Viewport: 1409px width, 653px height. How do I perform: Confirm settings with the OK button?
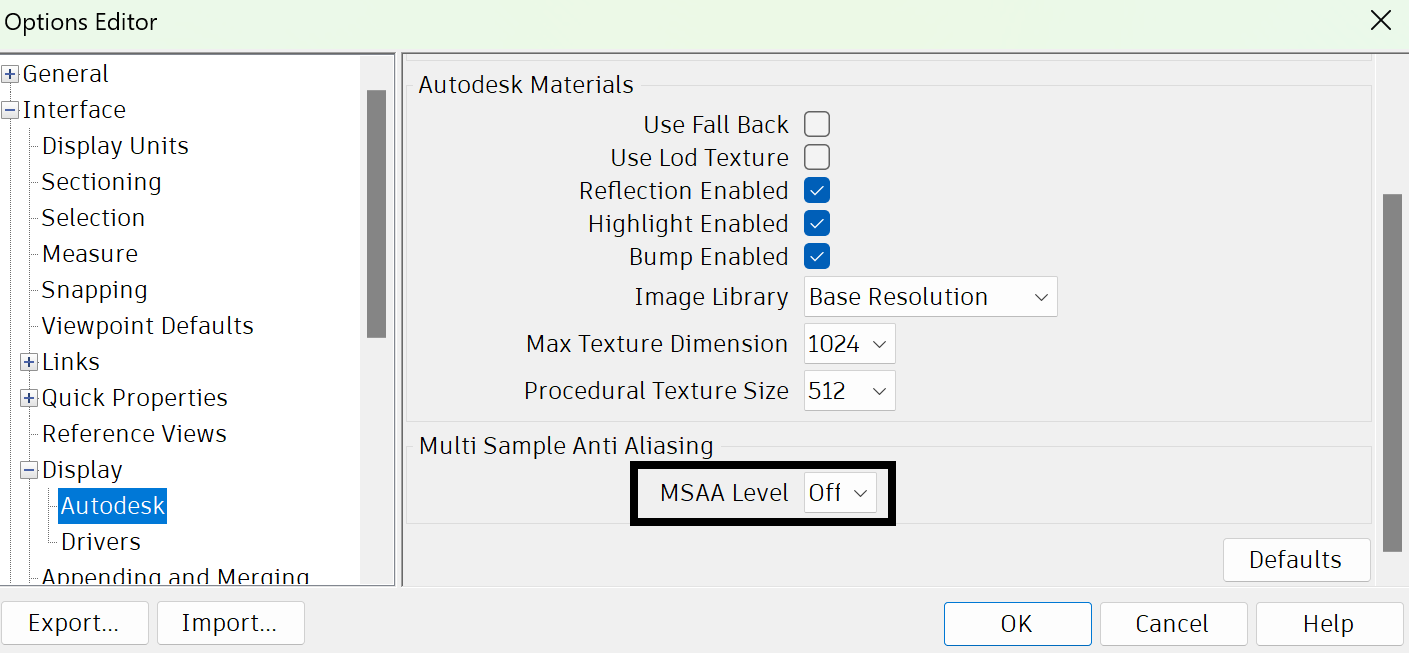[x=1017, y=623]
